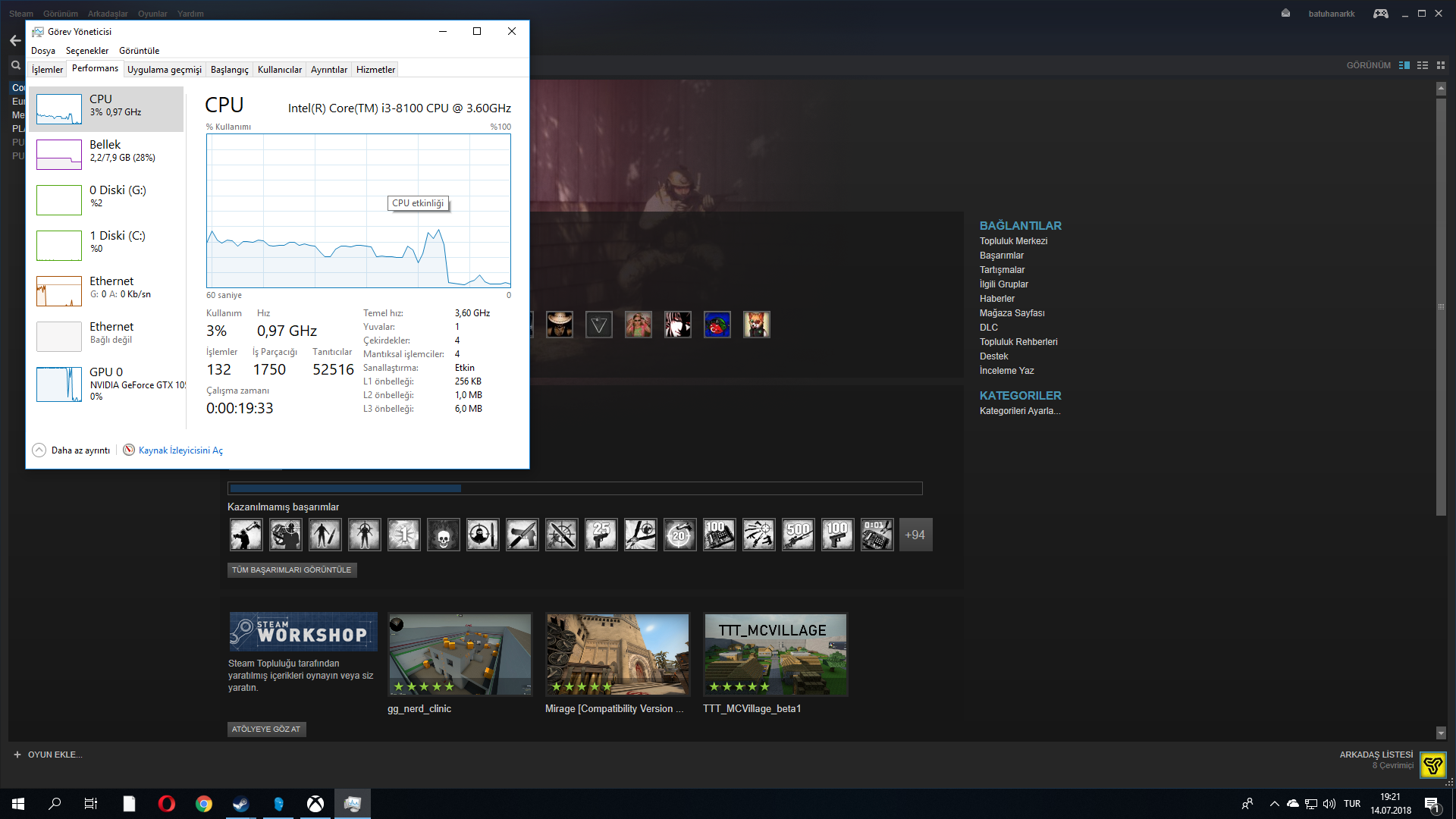Switch Steam library to grid view icon
The image size is (1456, 819).
(1441, 65)
